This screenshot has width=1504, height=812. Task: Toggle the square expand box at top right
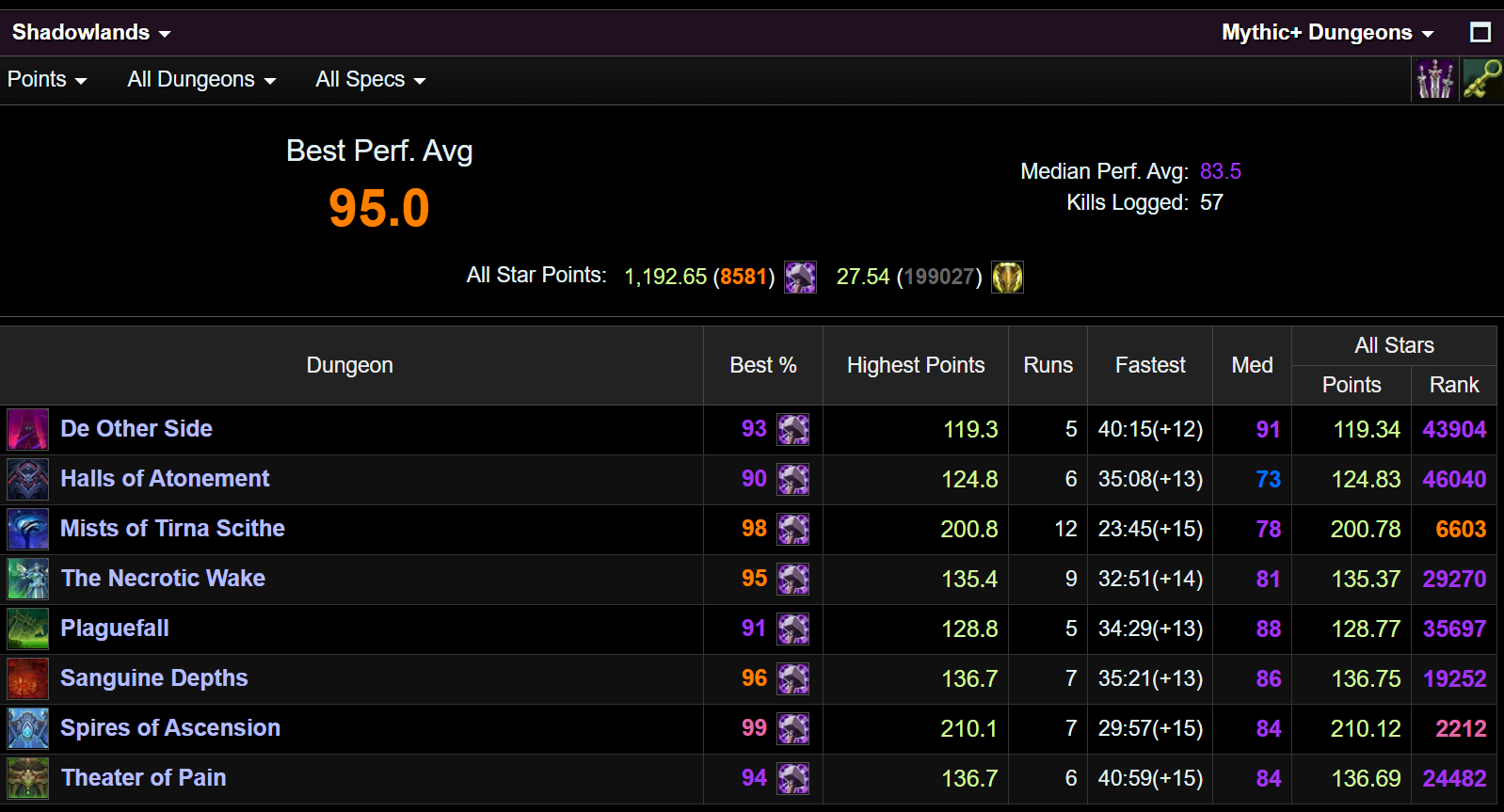point(1480,33)
